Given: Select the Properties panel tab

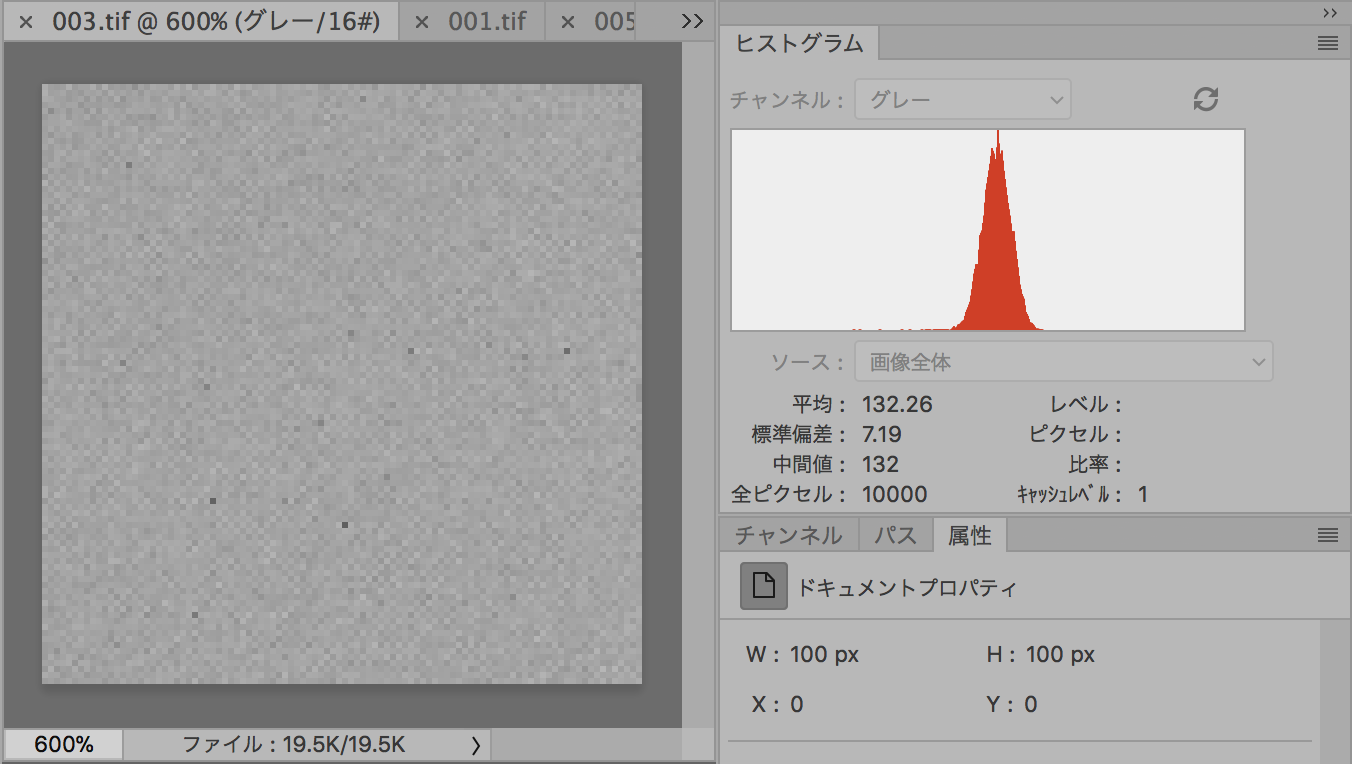Looking at the screenshot, I should click(x=969, y=535).
